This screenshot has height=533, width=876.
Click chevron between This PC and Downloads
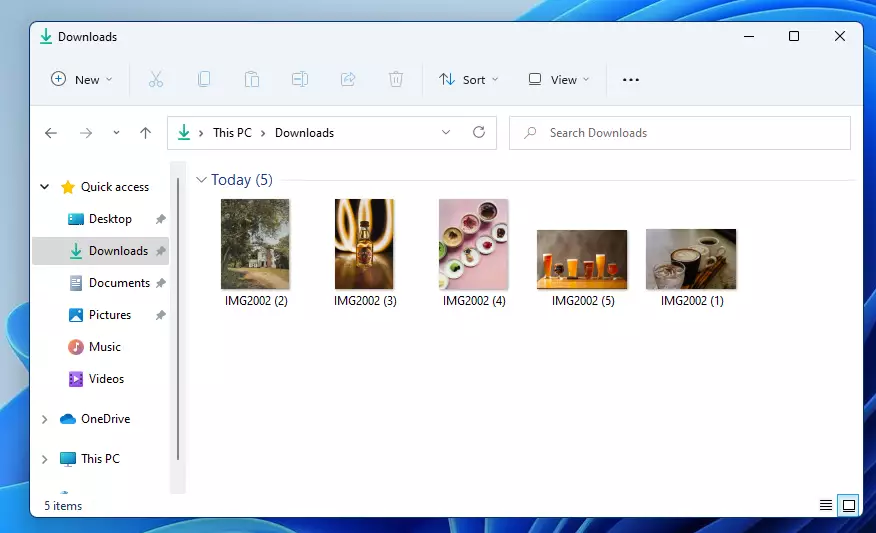point(263,133)
